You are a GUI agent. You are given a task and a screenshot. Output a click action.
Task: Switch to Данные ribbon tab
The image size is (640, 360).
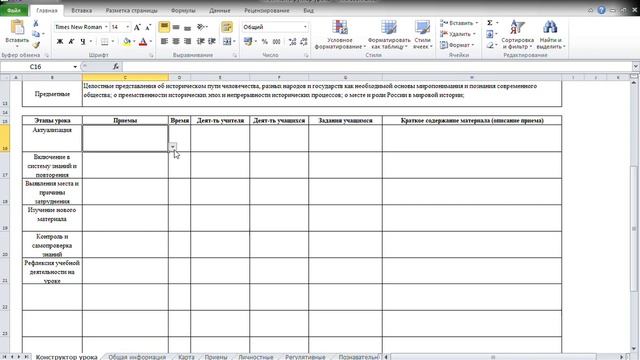tap(220, 10)
